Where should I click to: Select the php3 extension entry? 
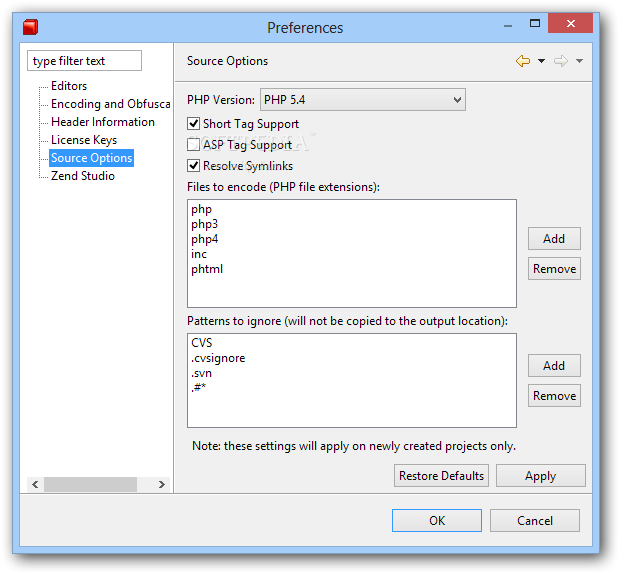tap(204, 224)
